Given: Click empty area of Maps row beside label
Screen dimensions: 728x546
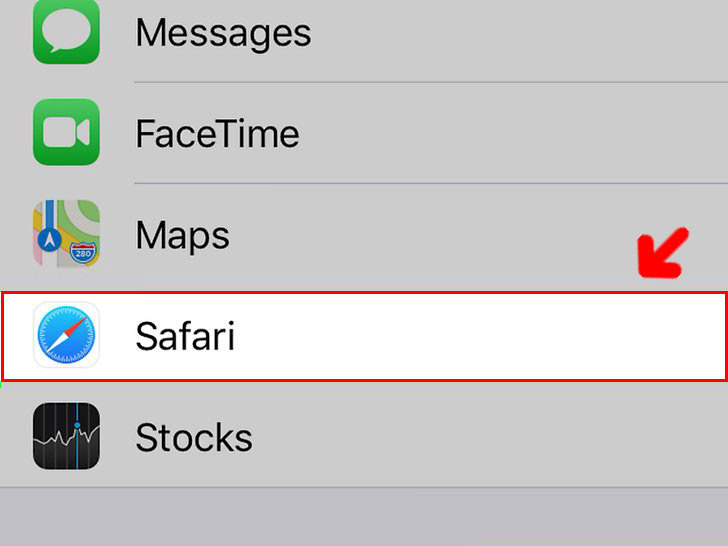Looking at the screenshot, I should click(x=418, y=236).
